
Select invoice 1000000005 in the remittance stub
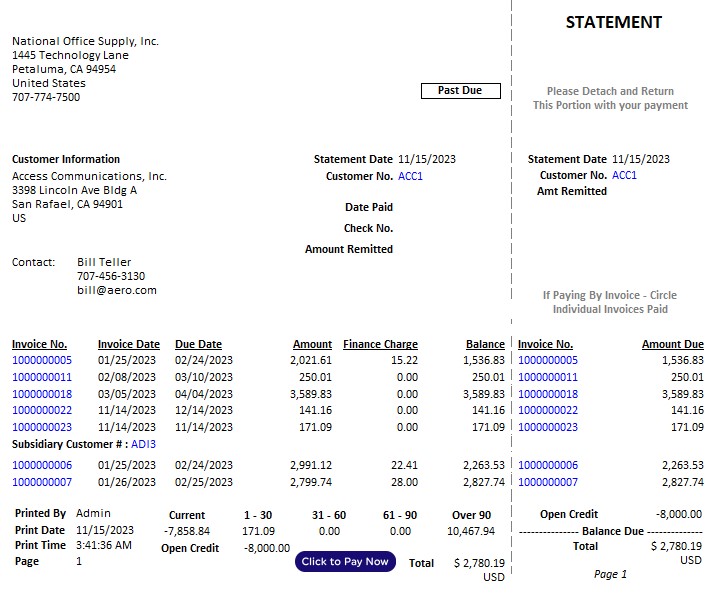(x=548, y=360)
